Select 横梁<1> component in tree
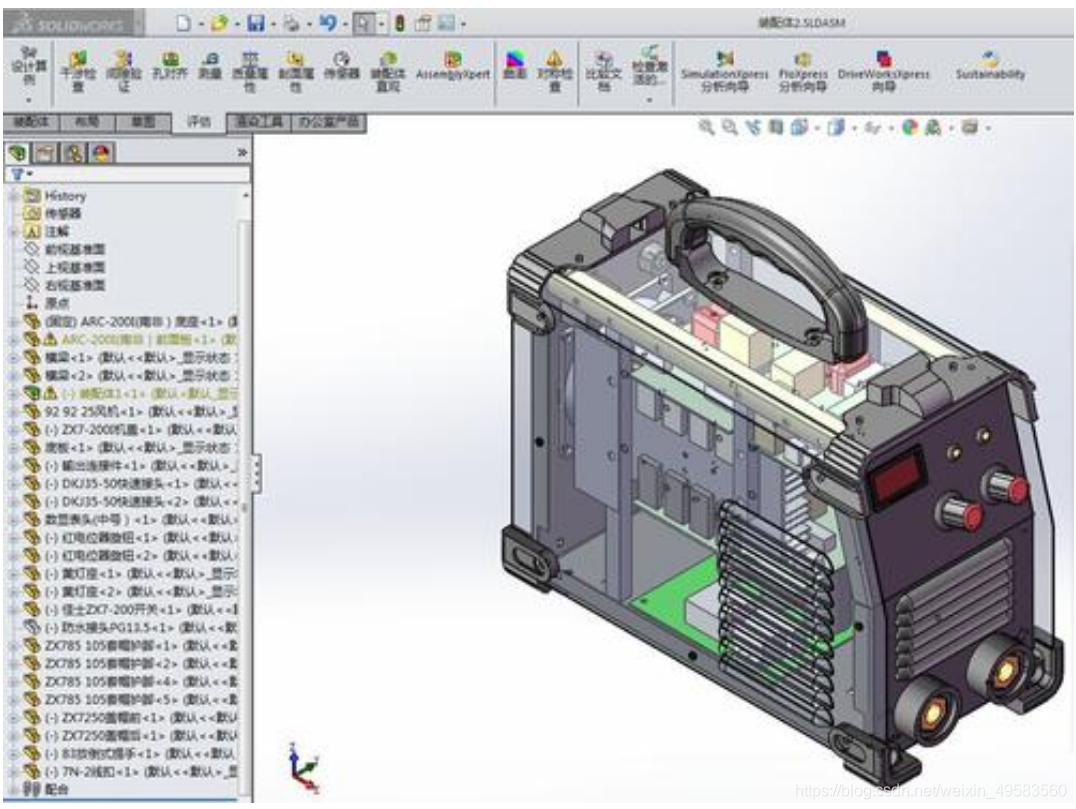1076x809 pixels. 130,357
